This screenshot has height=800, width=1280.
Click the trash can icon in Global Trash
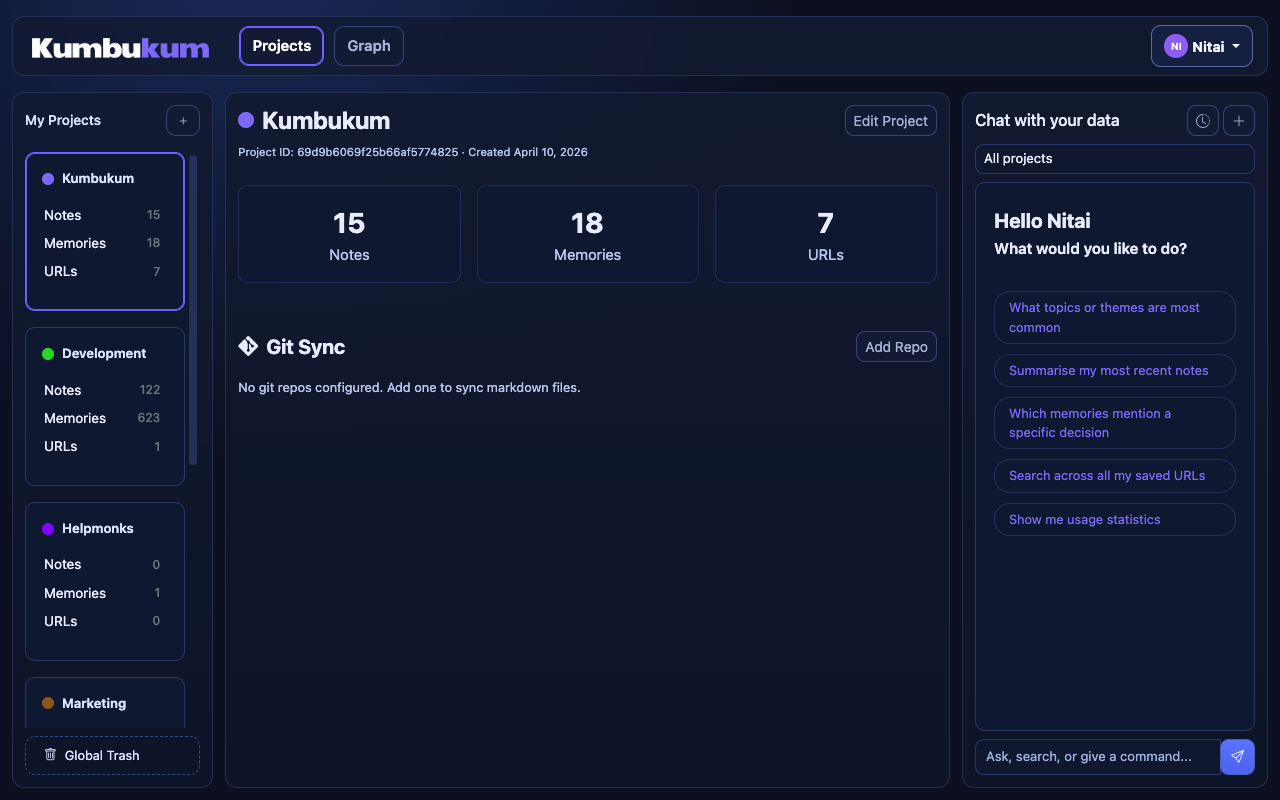(51, 754)
